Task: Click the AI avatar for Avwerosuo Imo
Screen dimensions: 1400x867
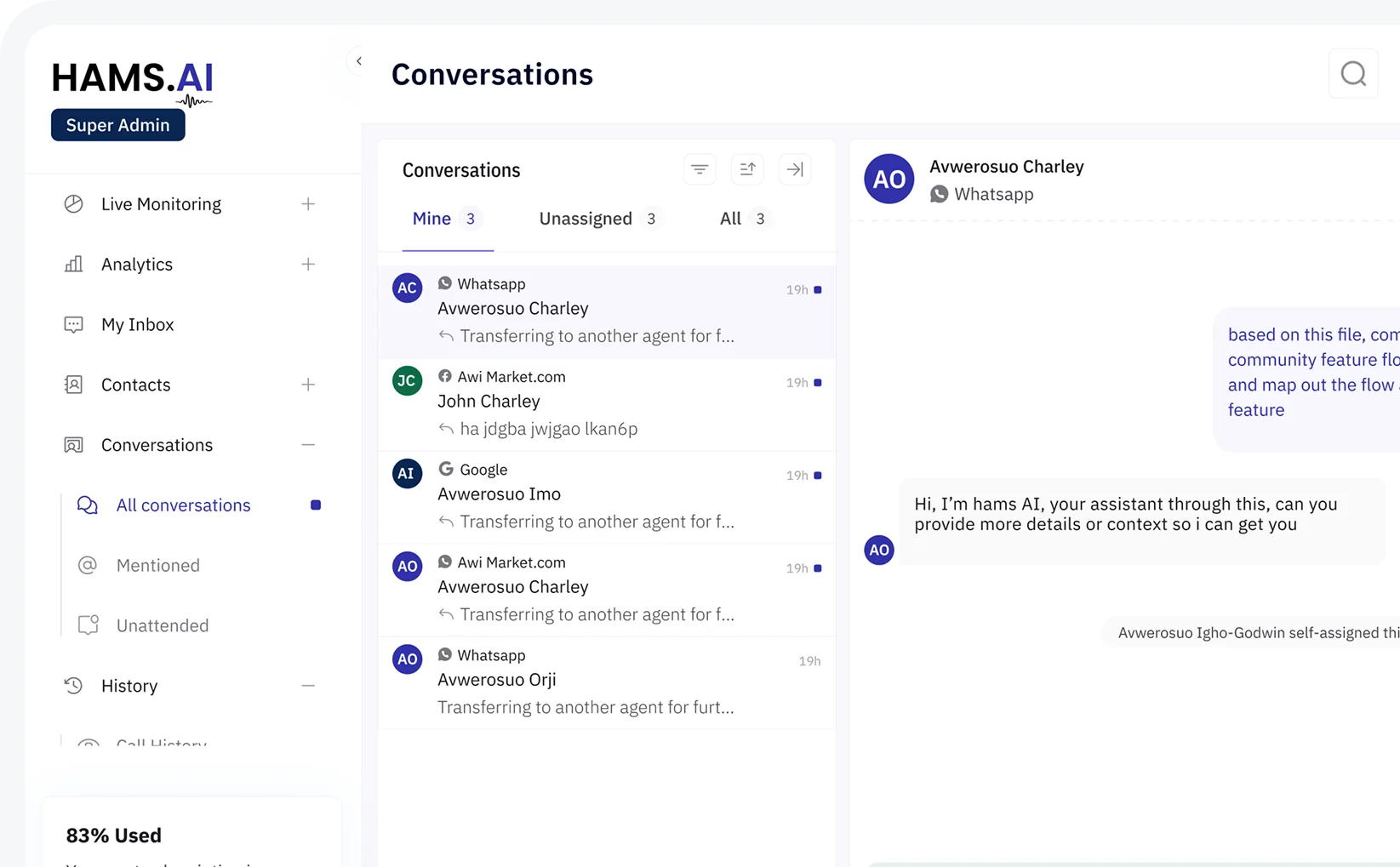Action: 408,473
